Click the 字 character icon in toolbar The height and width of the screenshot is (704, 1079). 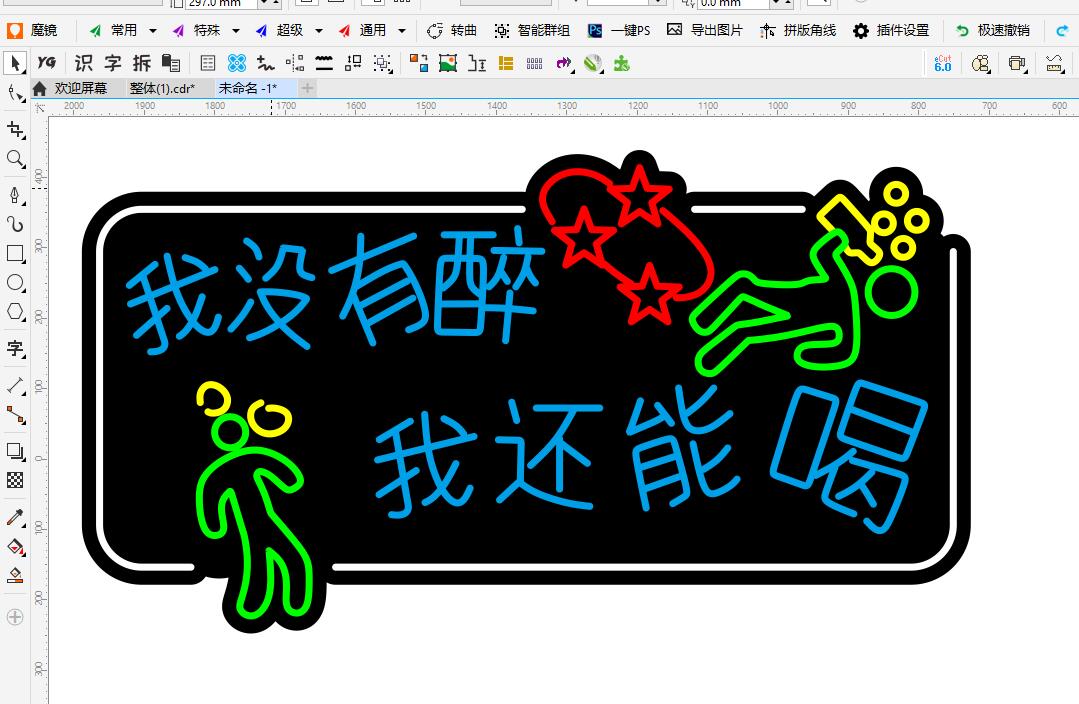tap(113, 63)
